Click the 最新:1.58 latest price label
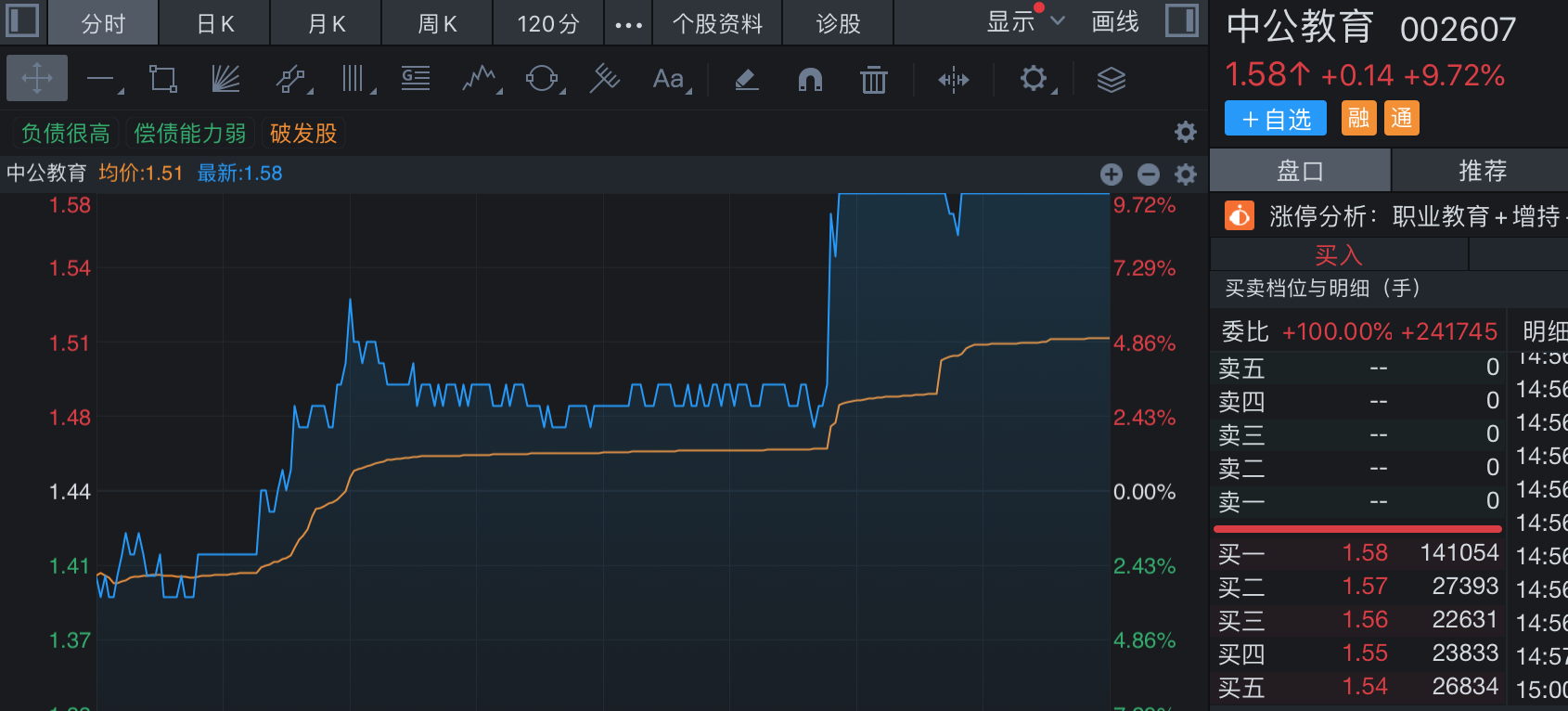This screenshot has width=1568, height=711. click(239, 174)
